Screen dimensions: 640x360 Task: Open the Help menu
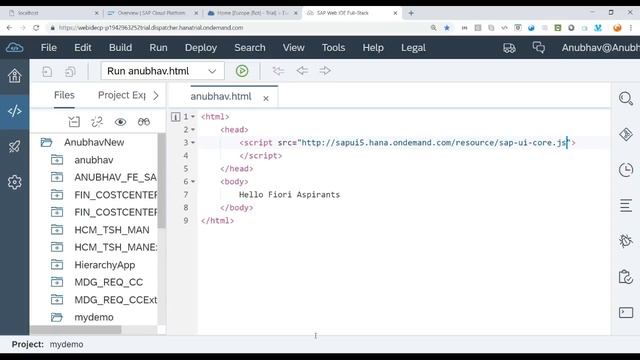[373, 48]
